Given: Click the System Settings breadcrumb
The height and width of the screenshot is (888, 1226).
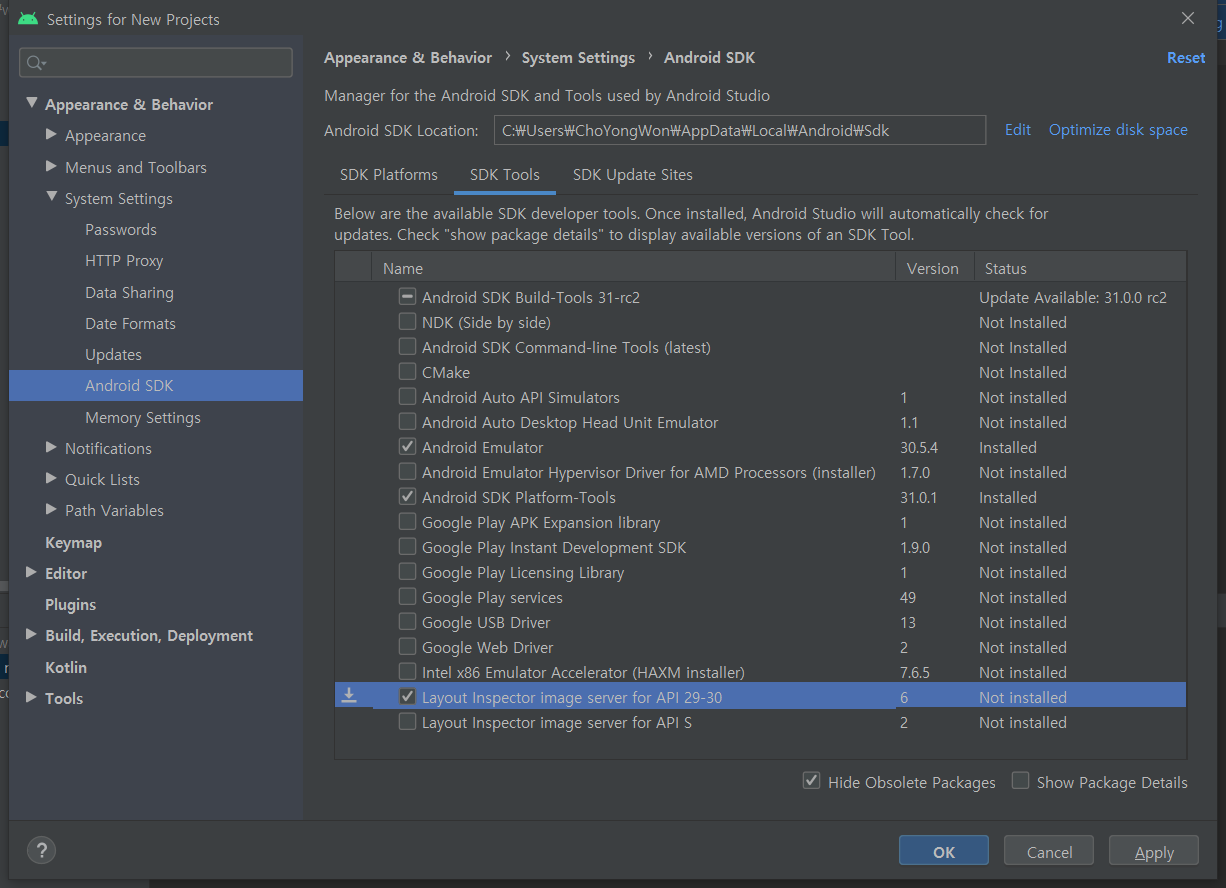Looking at the screenshot, I should pos(578,58).
